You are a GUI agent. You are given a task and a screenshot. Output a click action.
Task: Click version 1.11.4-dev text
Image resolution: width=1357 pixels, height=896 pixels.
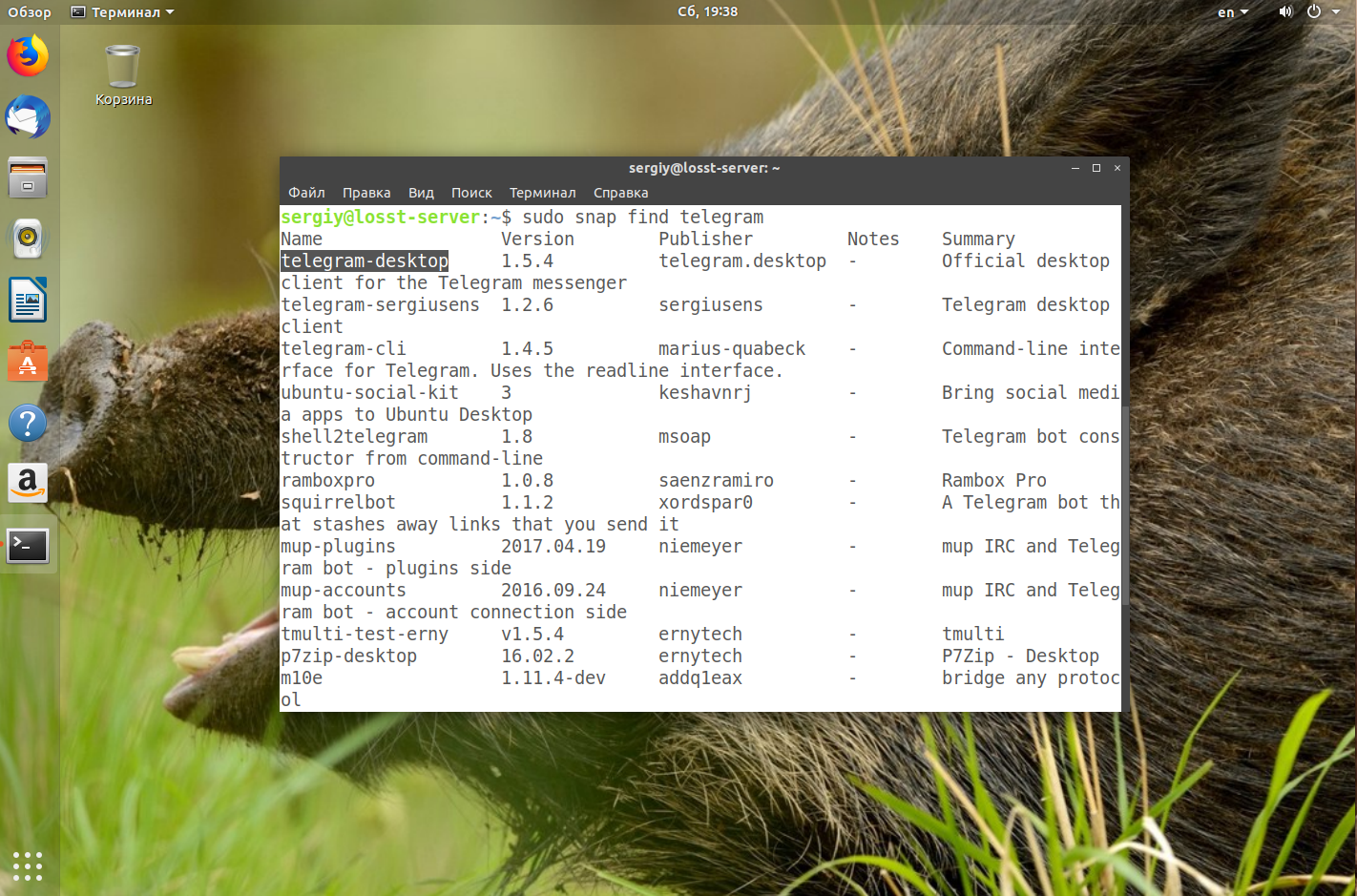pos(553,677)
